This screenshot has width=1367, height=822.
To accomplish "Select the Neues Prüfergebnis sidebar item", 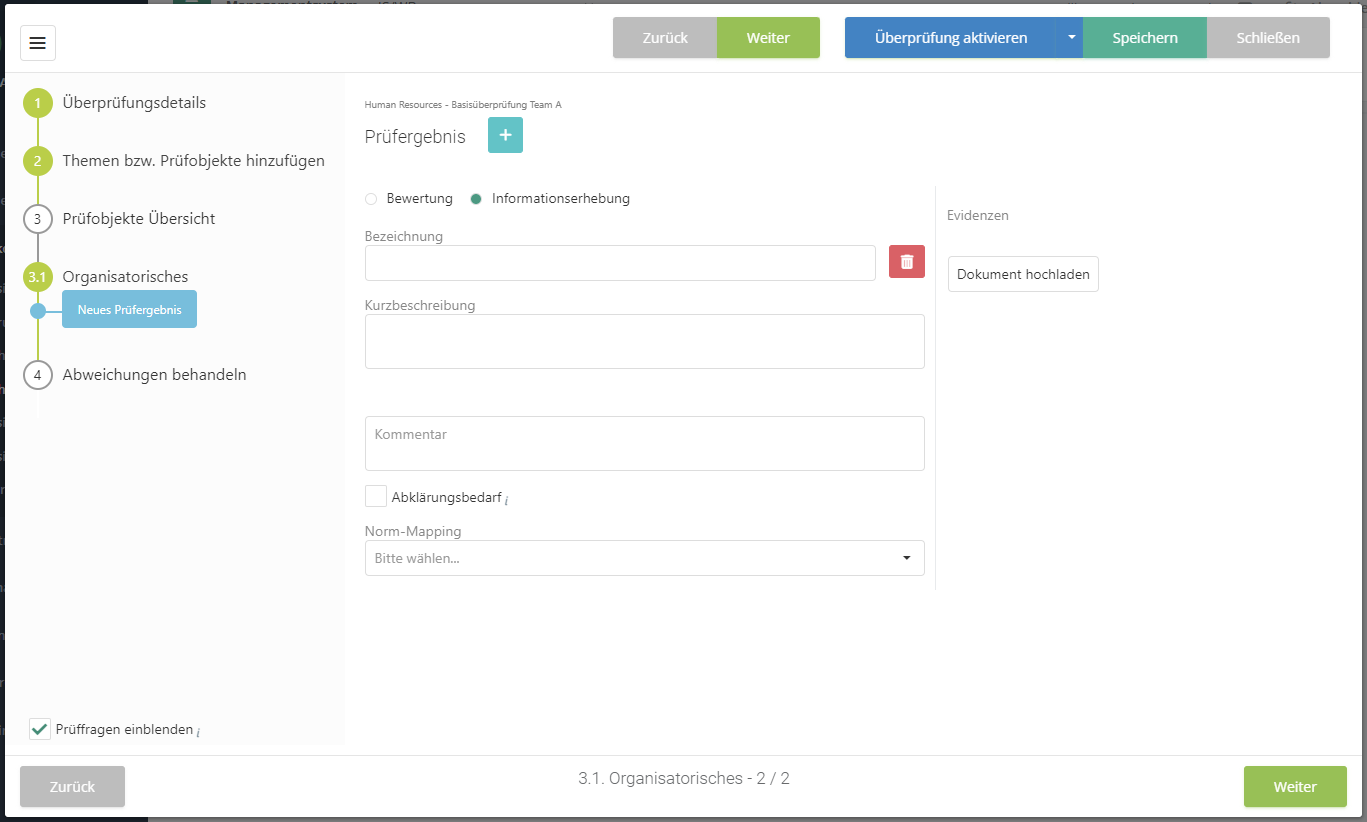I will click(130, 310).
